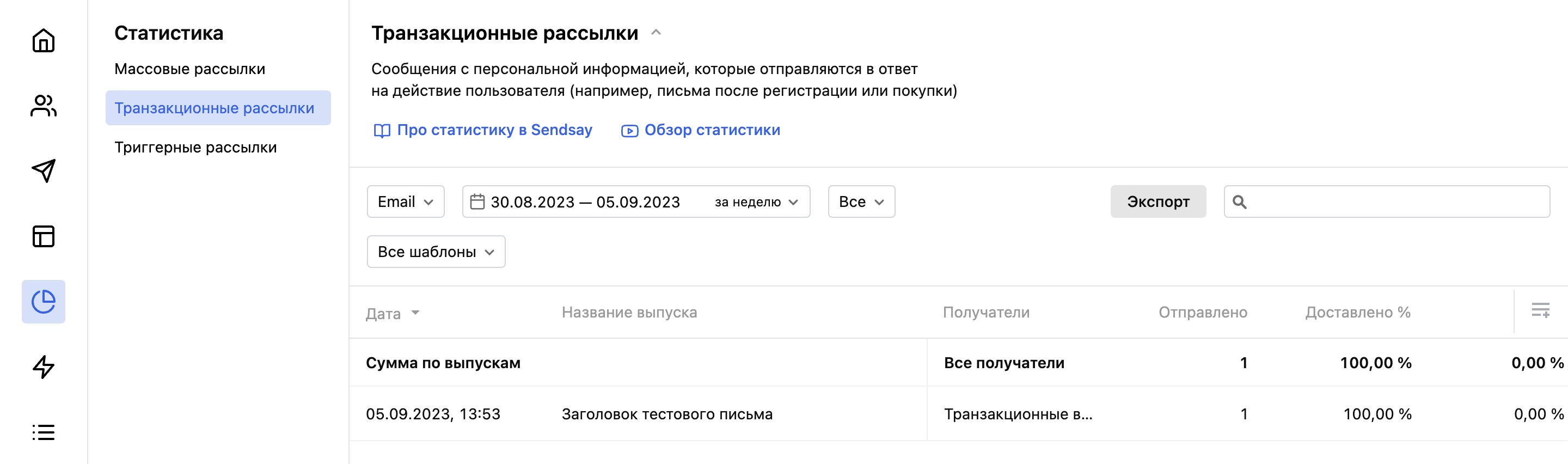
Task: Go to Массовые рассылки section
Action: (190, 69)
